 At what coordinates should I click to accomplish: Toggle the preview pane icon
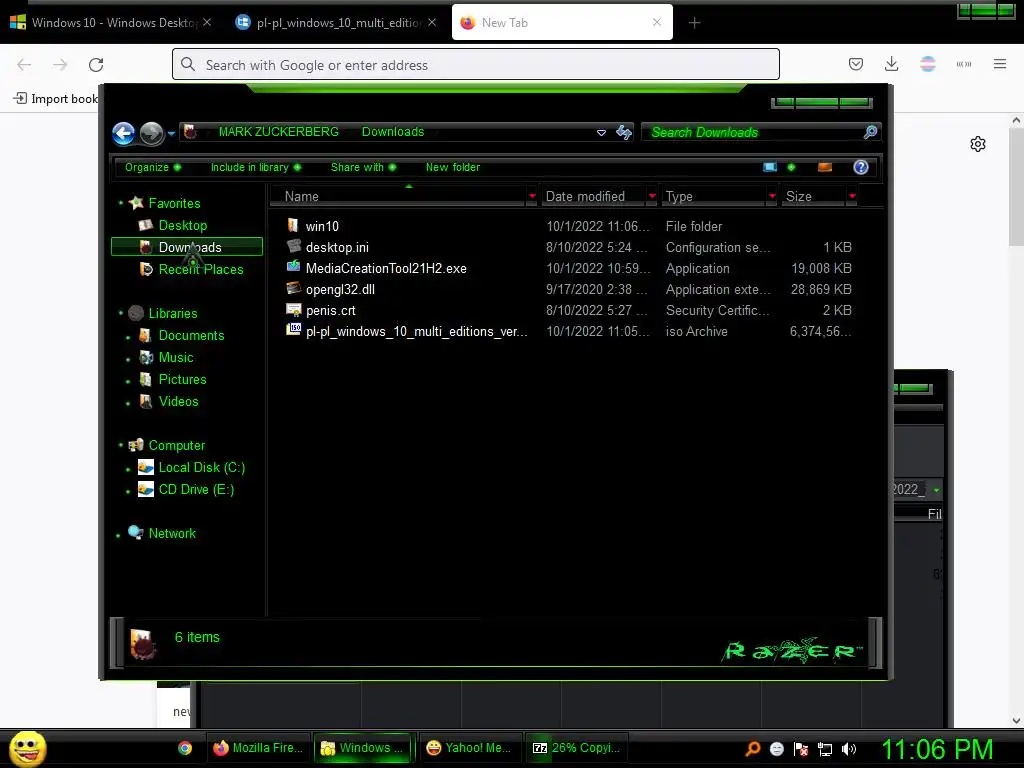point(825,167)
